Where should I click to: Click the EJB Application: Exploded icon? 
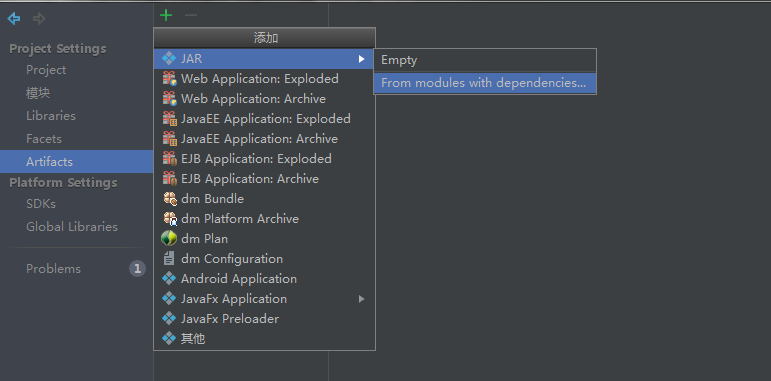pyautogui.click(x=169, y=159)
